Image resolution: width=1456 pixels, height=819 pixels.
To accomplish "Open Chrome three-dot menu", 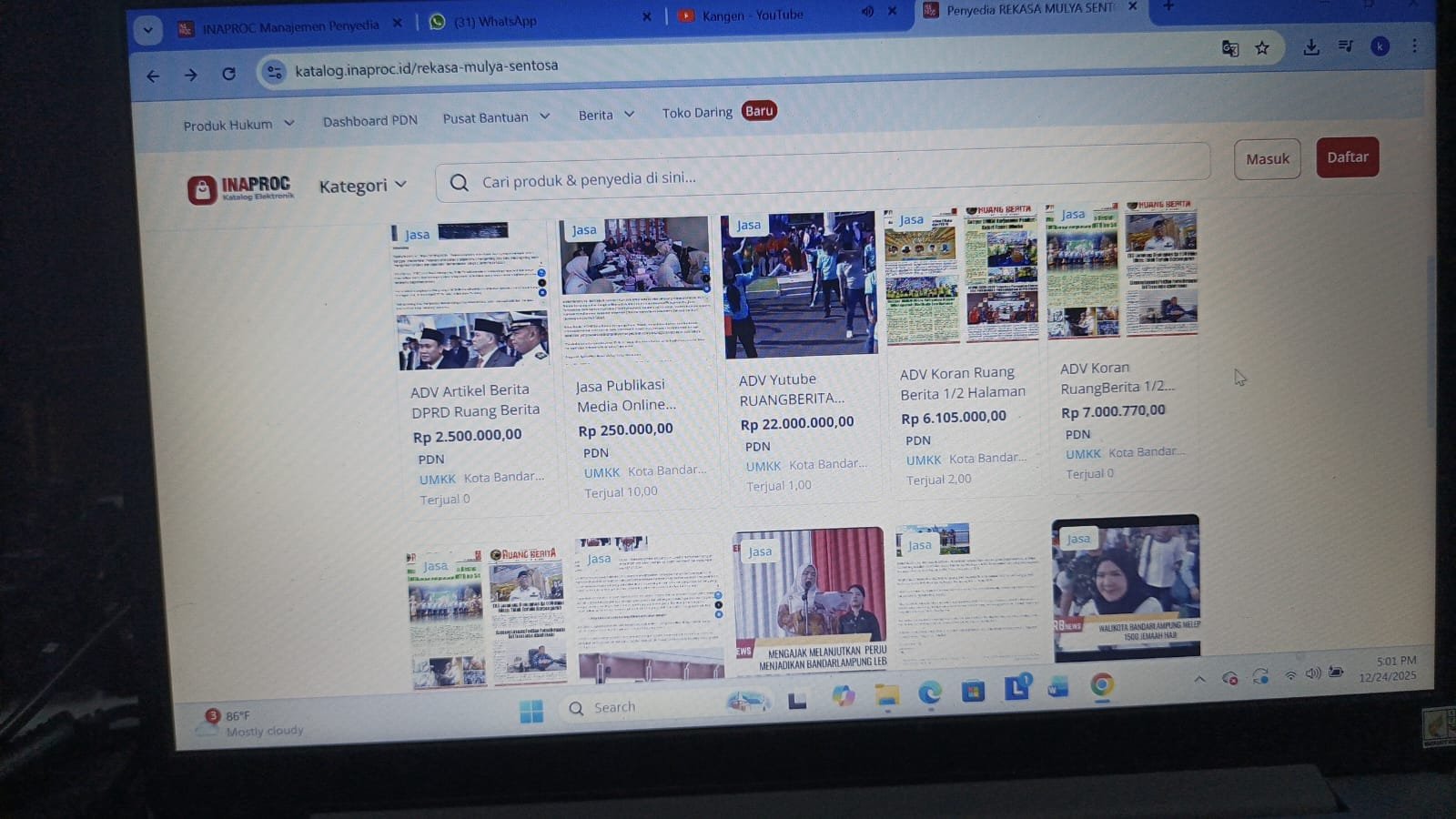I will coord(1413,45).
